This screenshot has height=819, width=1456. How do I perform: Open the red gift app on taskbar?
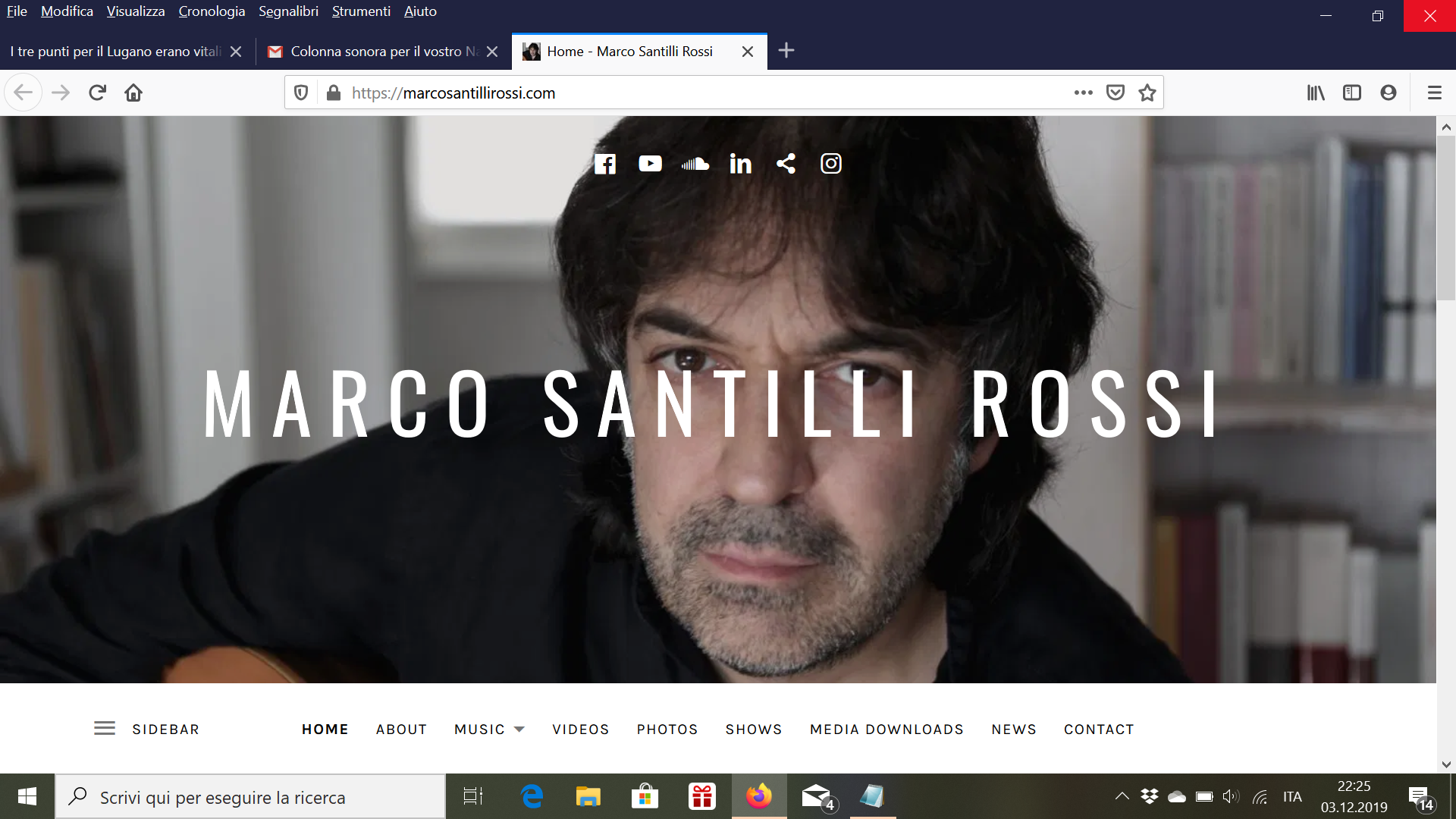(702, 796)
